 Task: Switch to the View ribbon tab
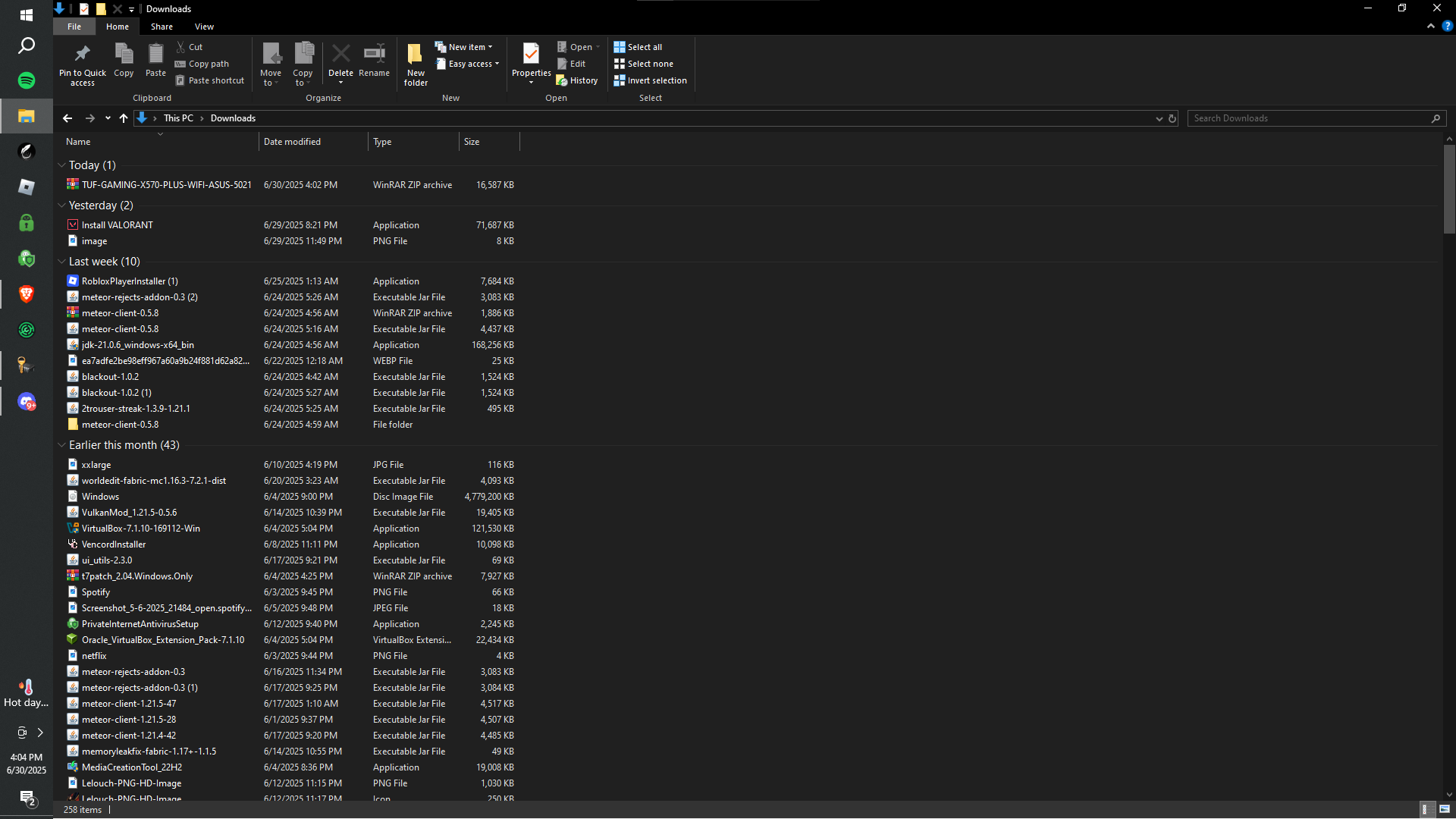pyautogui.click(x=204, y=27)
